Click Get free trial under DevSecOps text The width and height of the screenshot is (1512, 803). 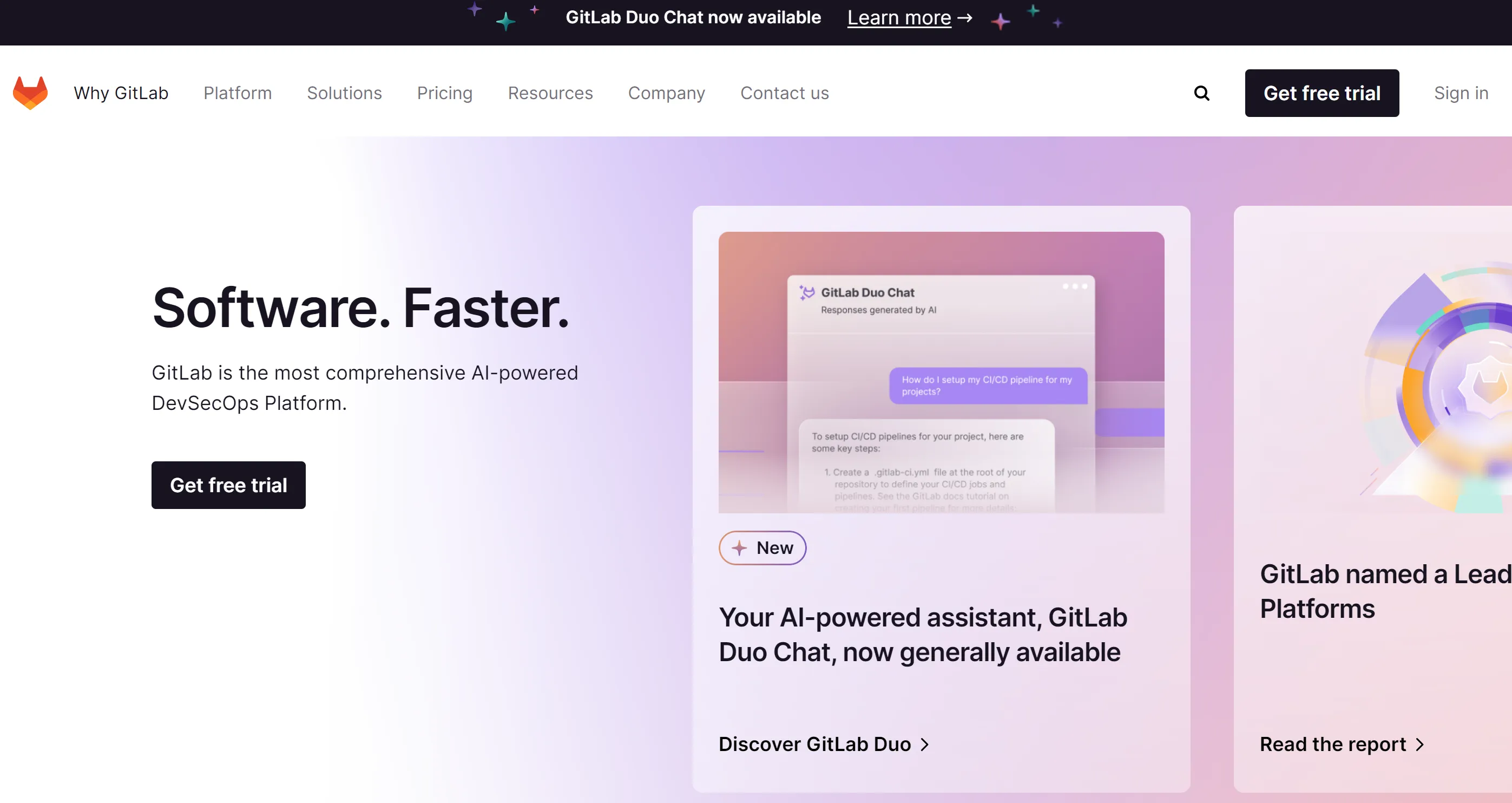coord(228,485)
